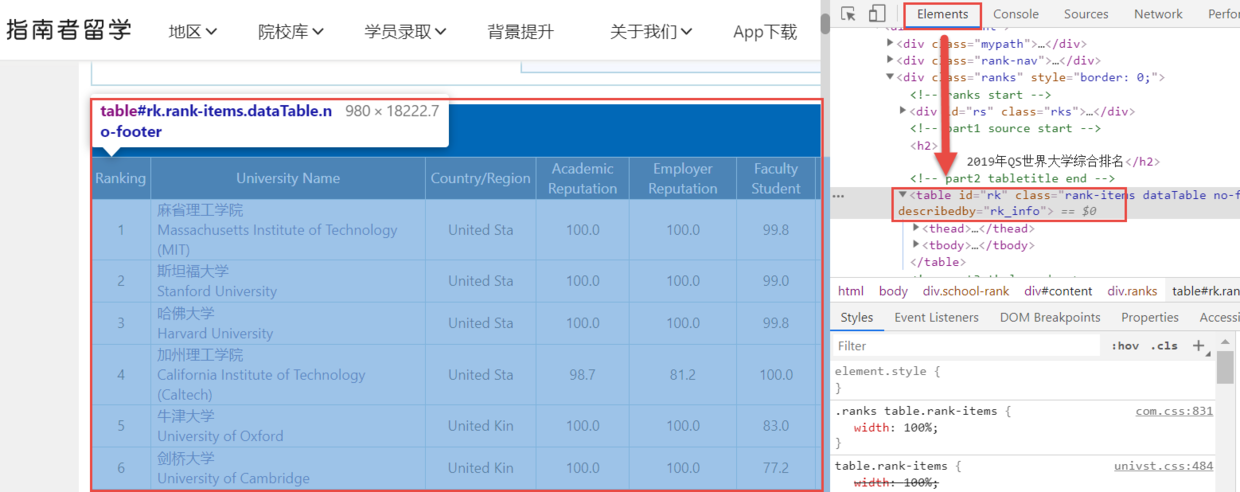This screenshot has width=1240, height=492.
Task: Toggle the device toolbar icon
Action: tap(877, 14)
